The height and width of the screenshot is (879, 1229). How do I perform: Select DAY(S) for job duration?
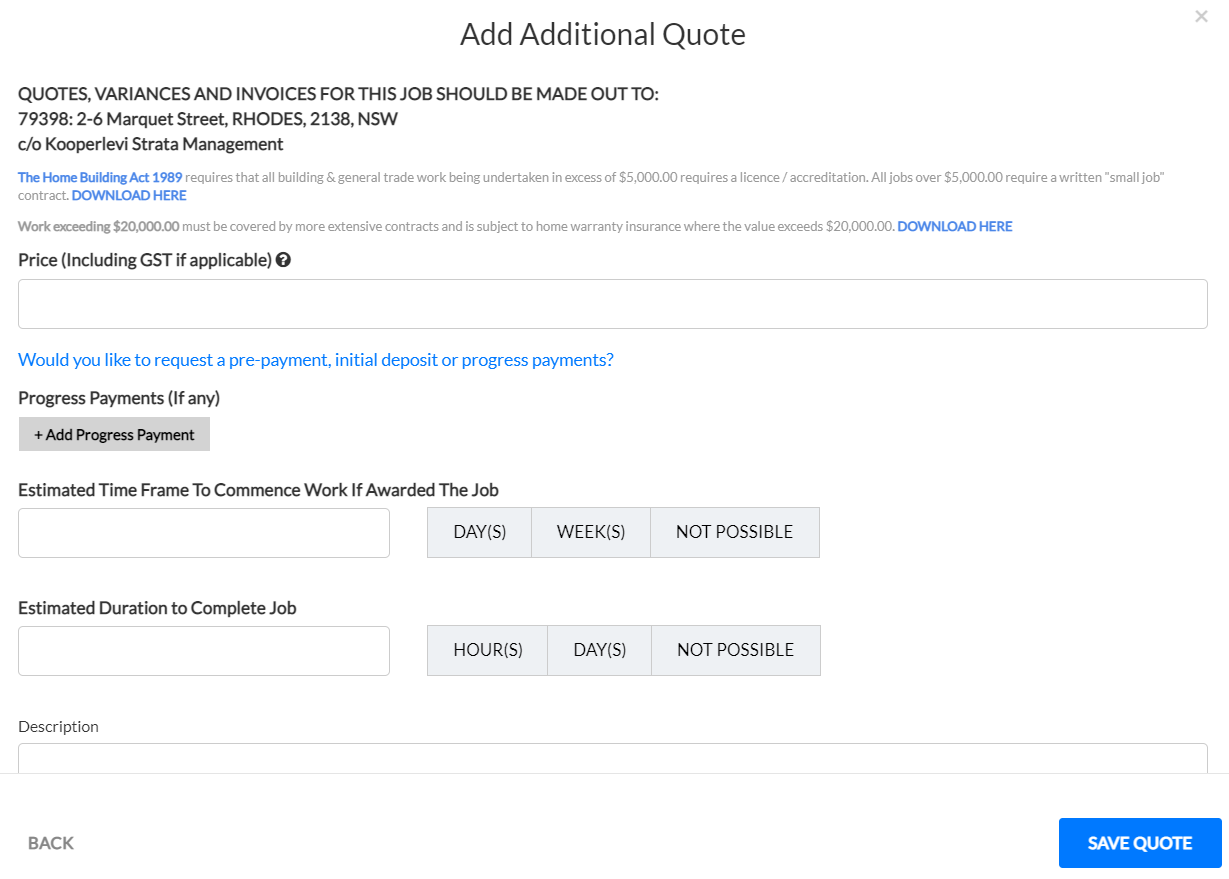point(600,650)
